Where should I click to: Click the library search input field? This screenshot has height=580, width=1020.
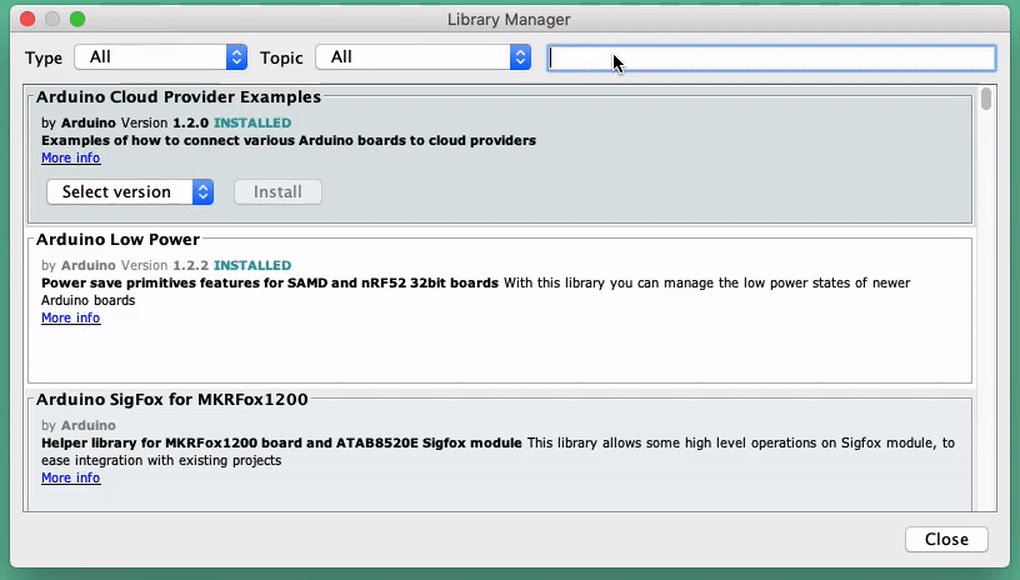(x=772, y=58)
